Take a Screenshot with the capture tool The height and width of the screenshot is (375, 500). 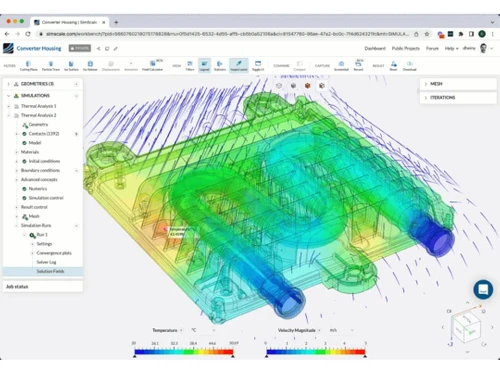(x=341, y=65)
